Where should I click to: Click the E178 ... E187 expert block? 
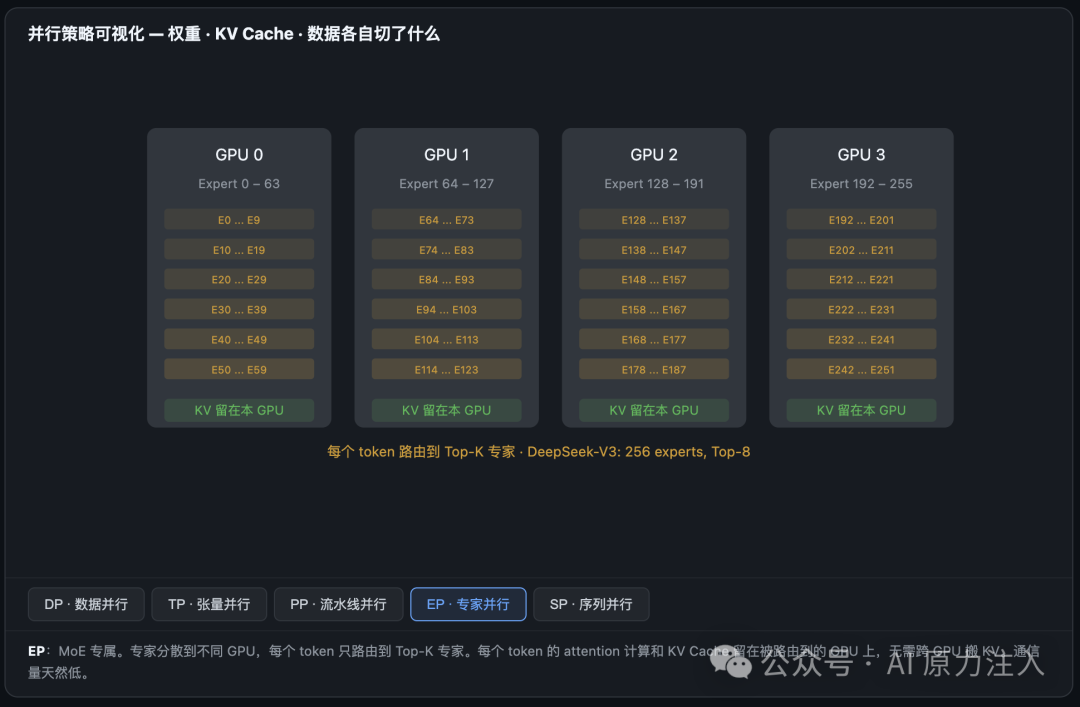click(x=654, y=369)
